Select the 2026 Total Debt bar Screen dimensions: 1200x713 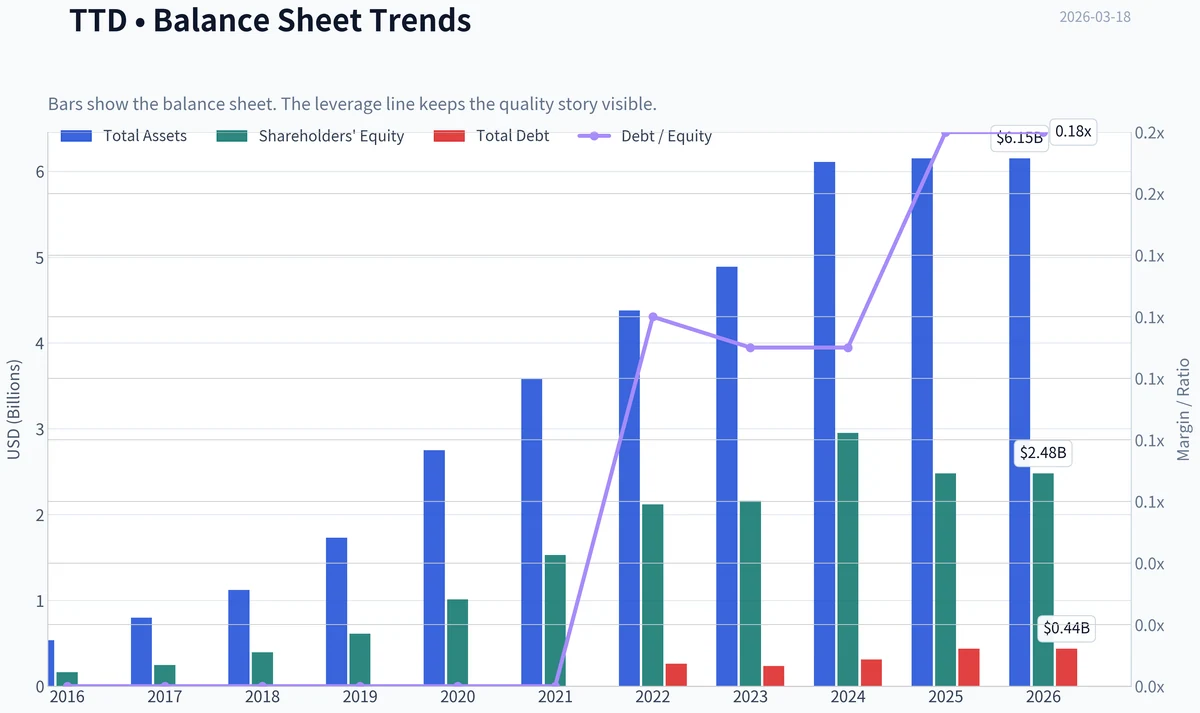click(x=1066, y=667)
